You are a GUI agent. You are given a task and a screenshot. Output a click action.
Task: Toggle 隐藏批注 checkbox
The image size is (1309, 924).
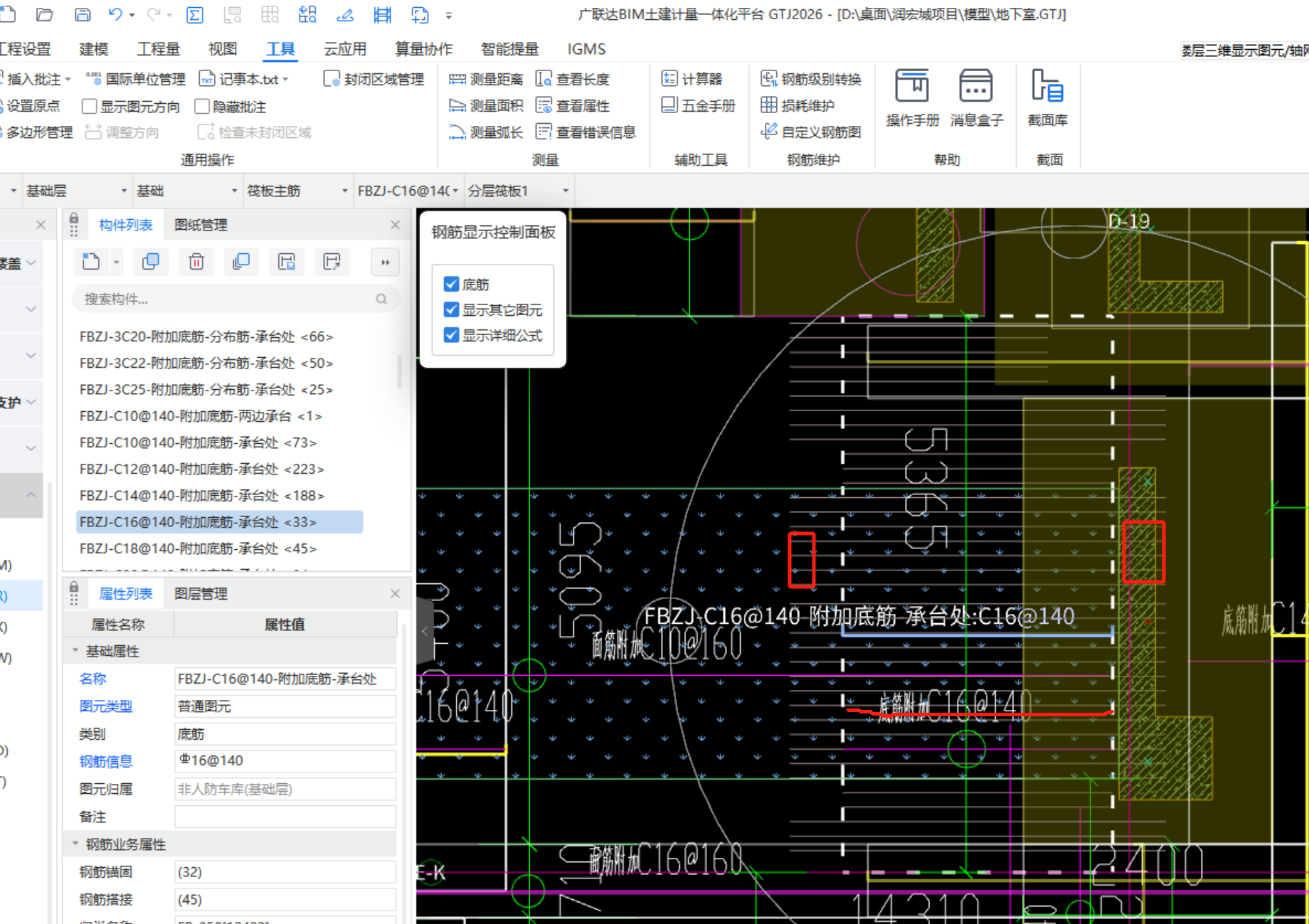click(x=202, y=106)
